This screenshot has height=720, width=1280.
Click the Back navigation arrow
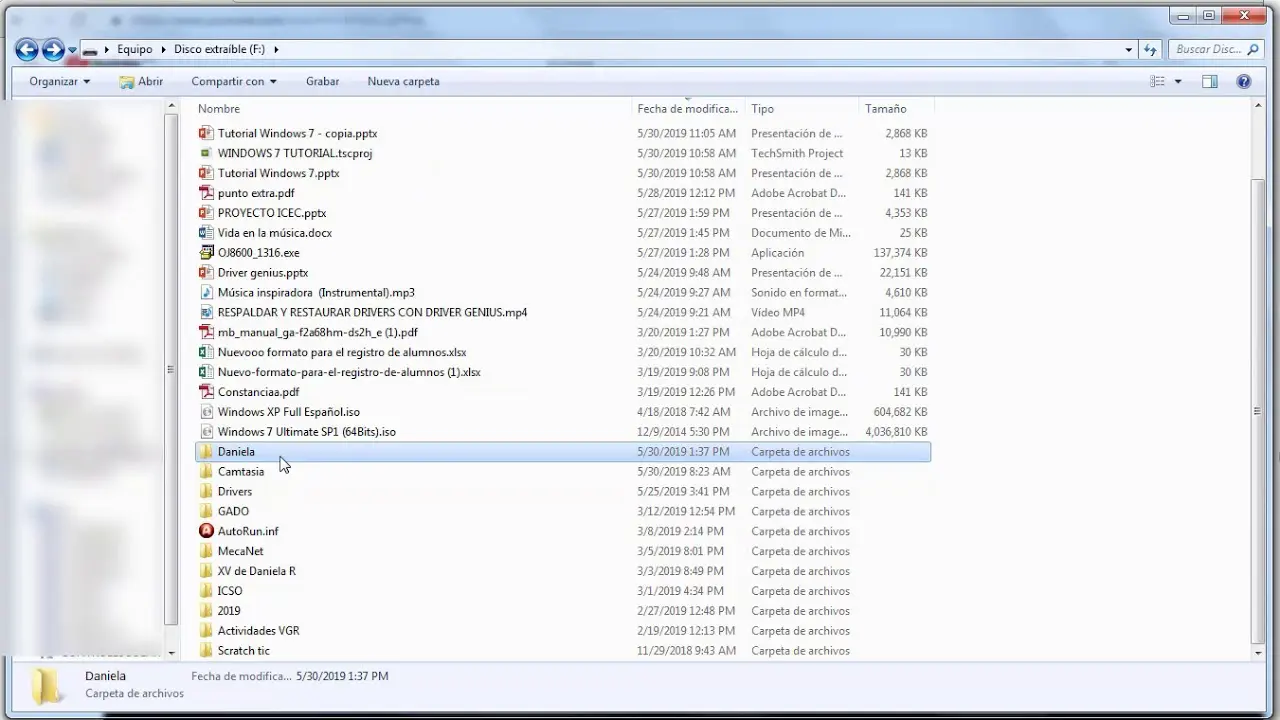(x=27, y=49)
